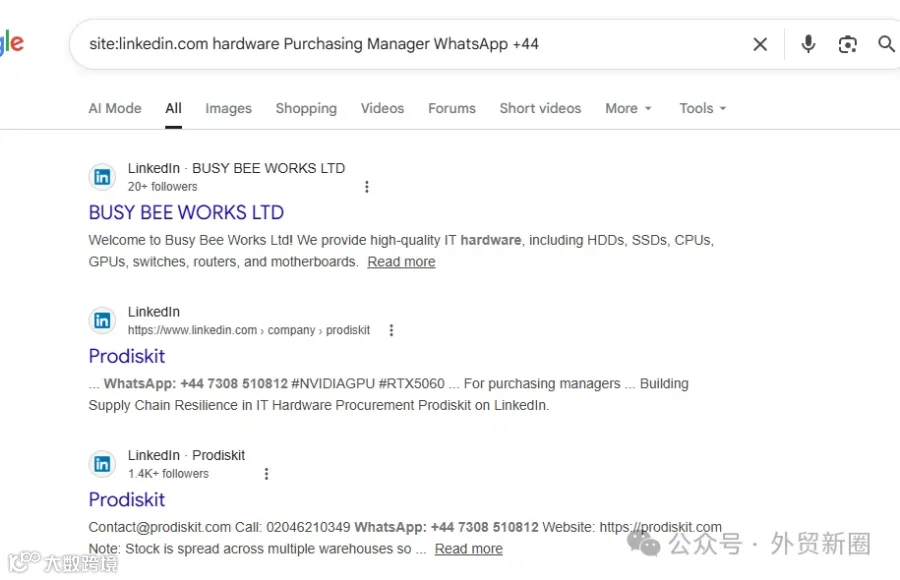The height and width of the screenshot is (580, 900).
Task: Click '20+ followers' text
Action: pos(162,187)
